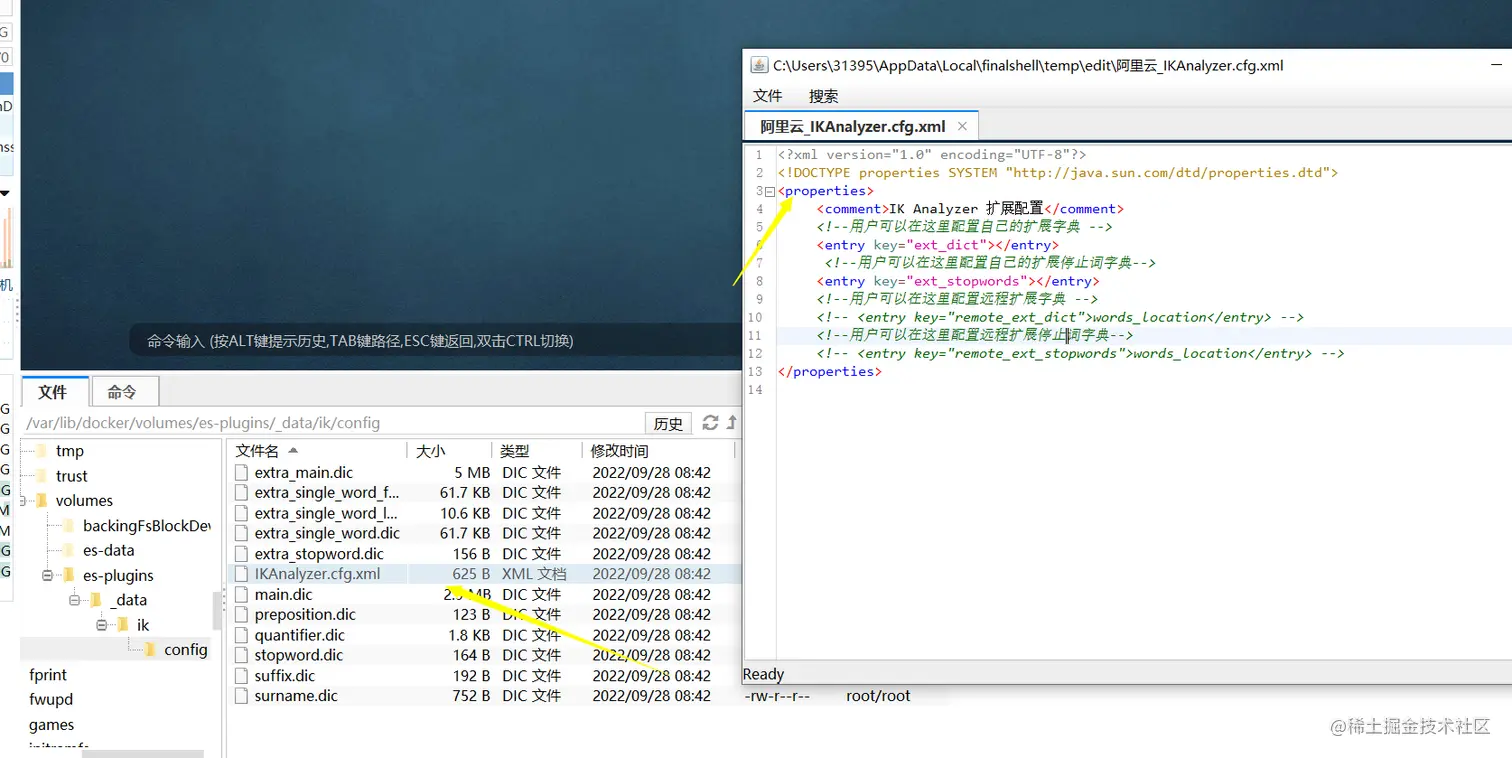This screenshot has height=758, width=1512.
Task: Click root/root owner text of surname.dic
Action: (878, 695)
